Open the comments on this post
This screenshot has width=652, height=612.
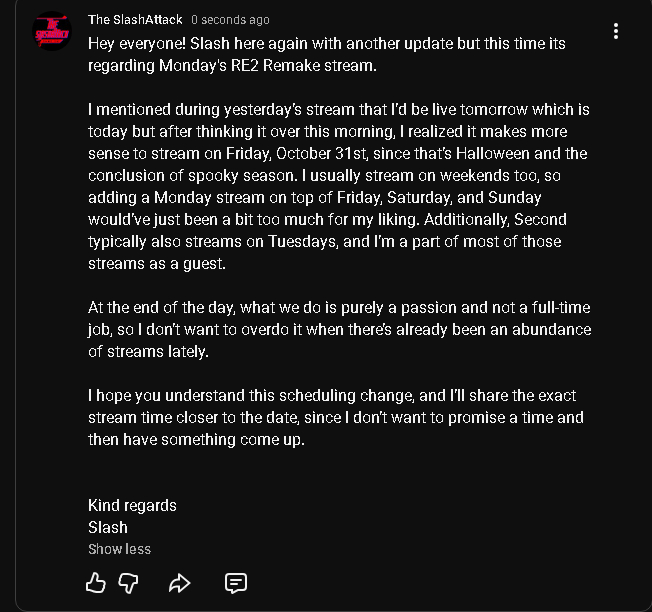236,582
